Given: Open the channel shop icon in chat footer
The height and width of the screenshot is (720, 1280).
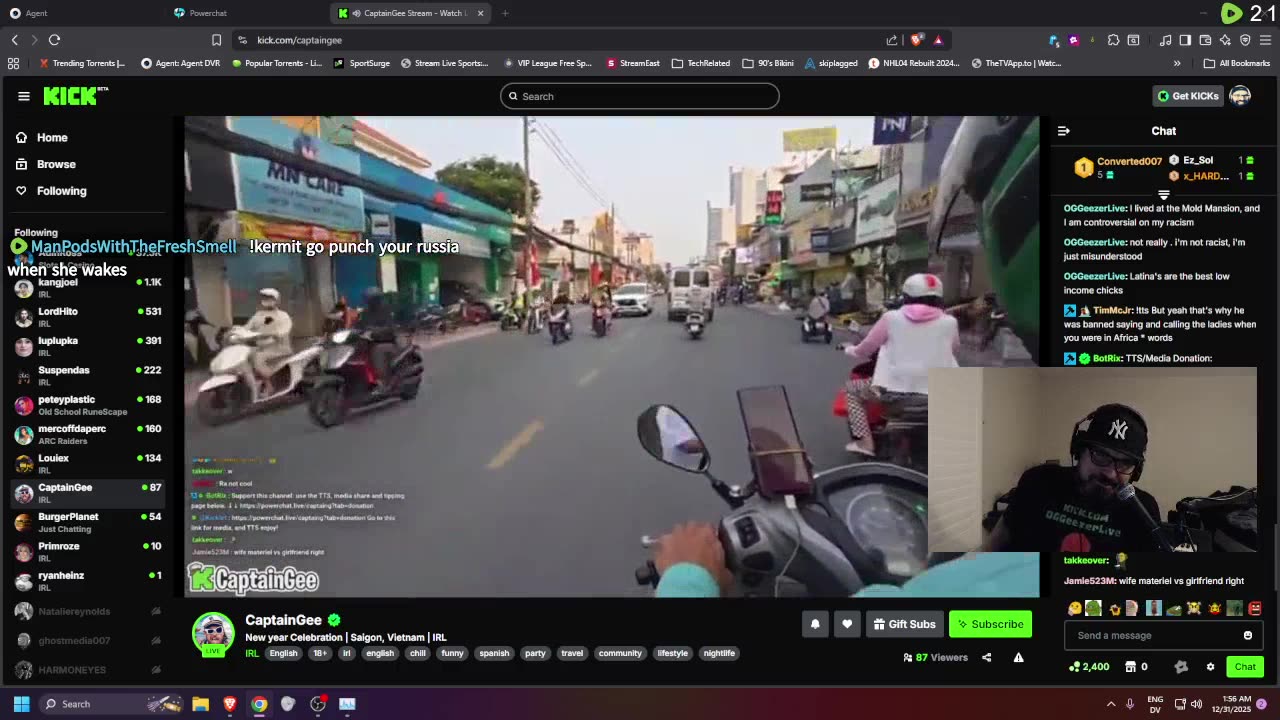Looking at the screenshot, I should (x=1130, y=667).
